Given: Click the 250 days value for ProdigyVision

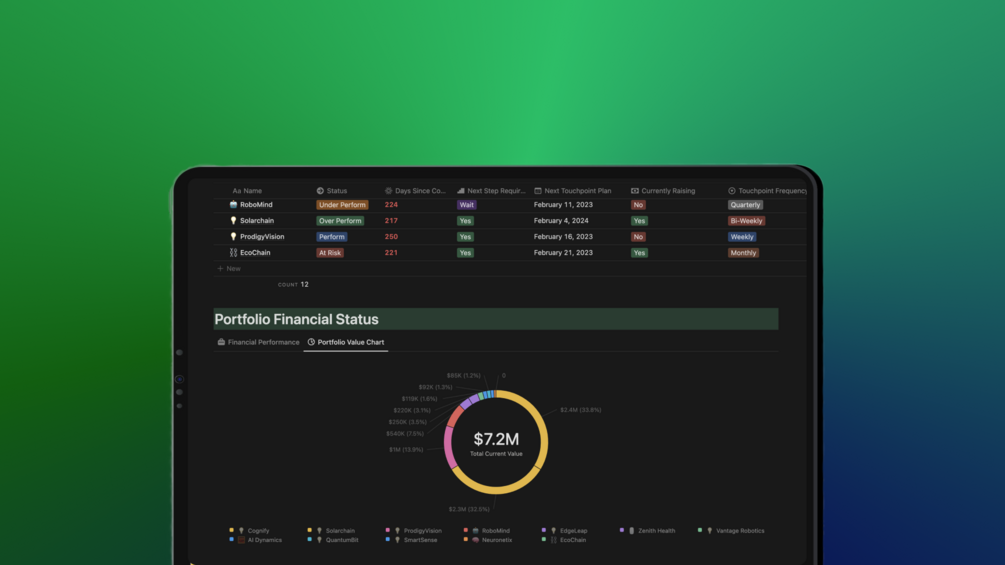Looking at the screenshot, I should pos(391,236).
